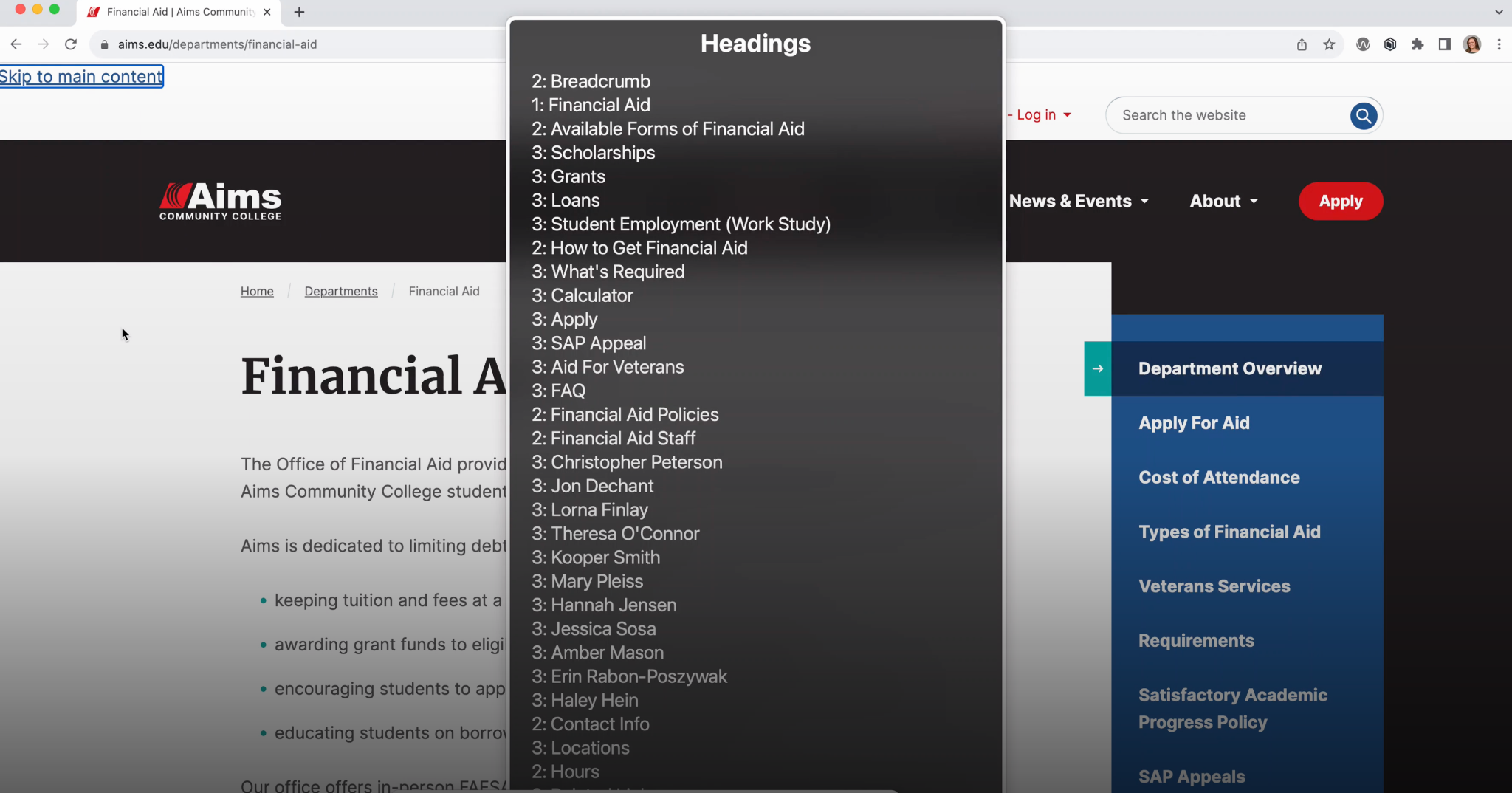The image size is (1512, 793).
Task: Open SAP Appeals in the sidebar
Action: 1192,777
